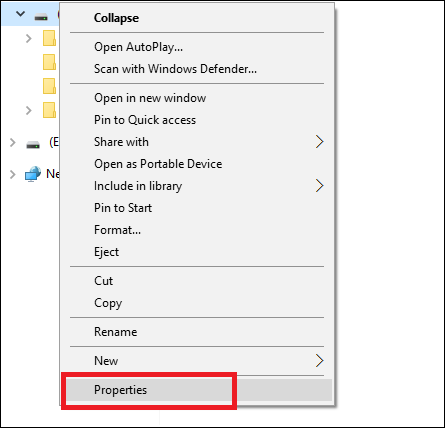The image size is (445, 428).
Task: Collapse the selected drive tree chevron
Action: pyautogui.click(x=21, y=14)
